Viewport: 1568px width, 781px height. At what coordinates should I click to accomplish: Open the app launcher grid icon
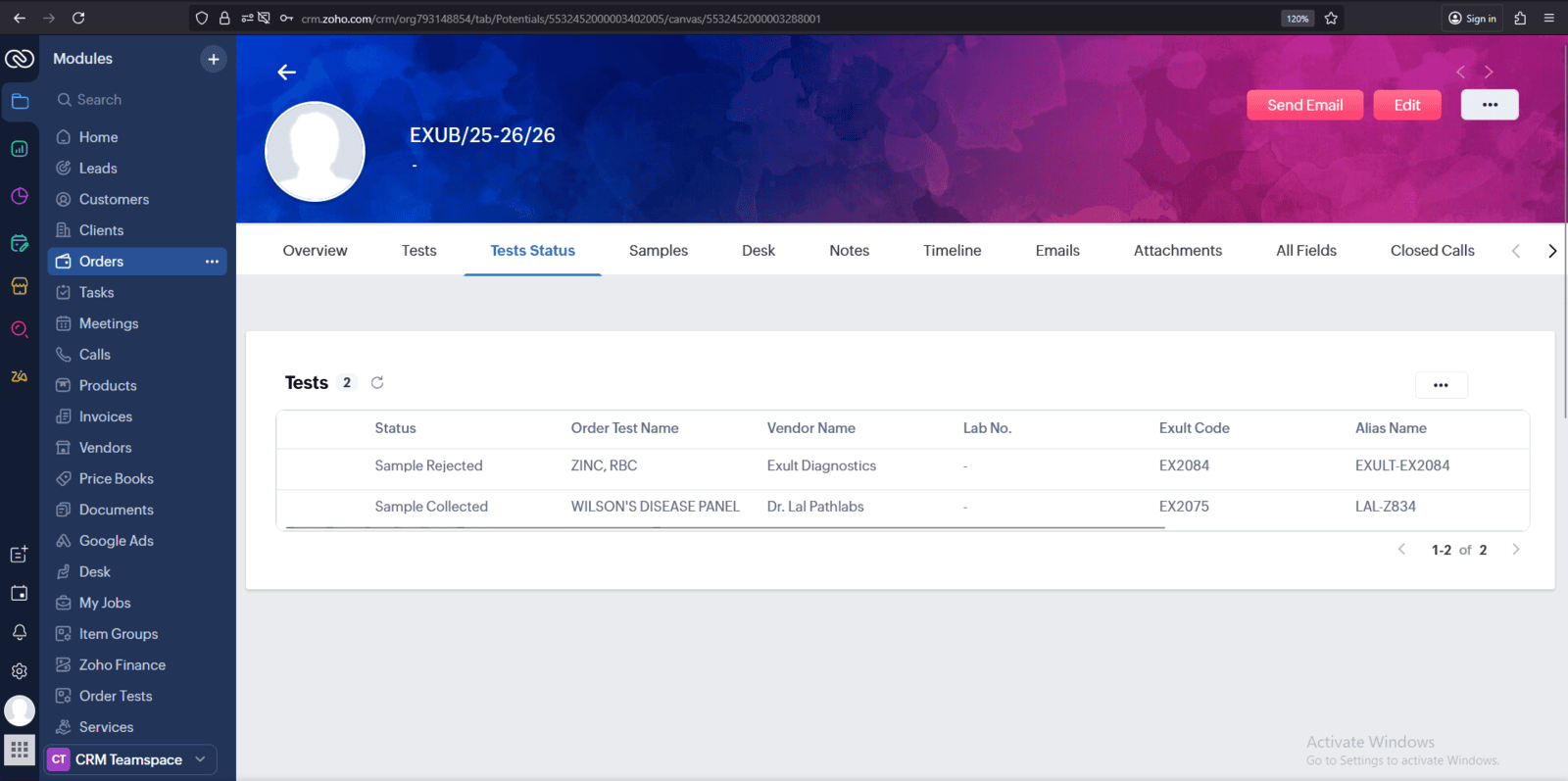(20, 751)
